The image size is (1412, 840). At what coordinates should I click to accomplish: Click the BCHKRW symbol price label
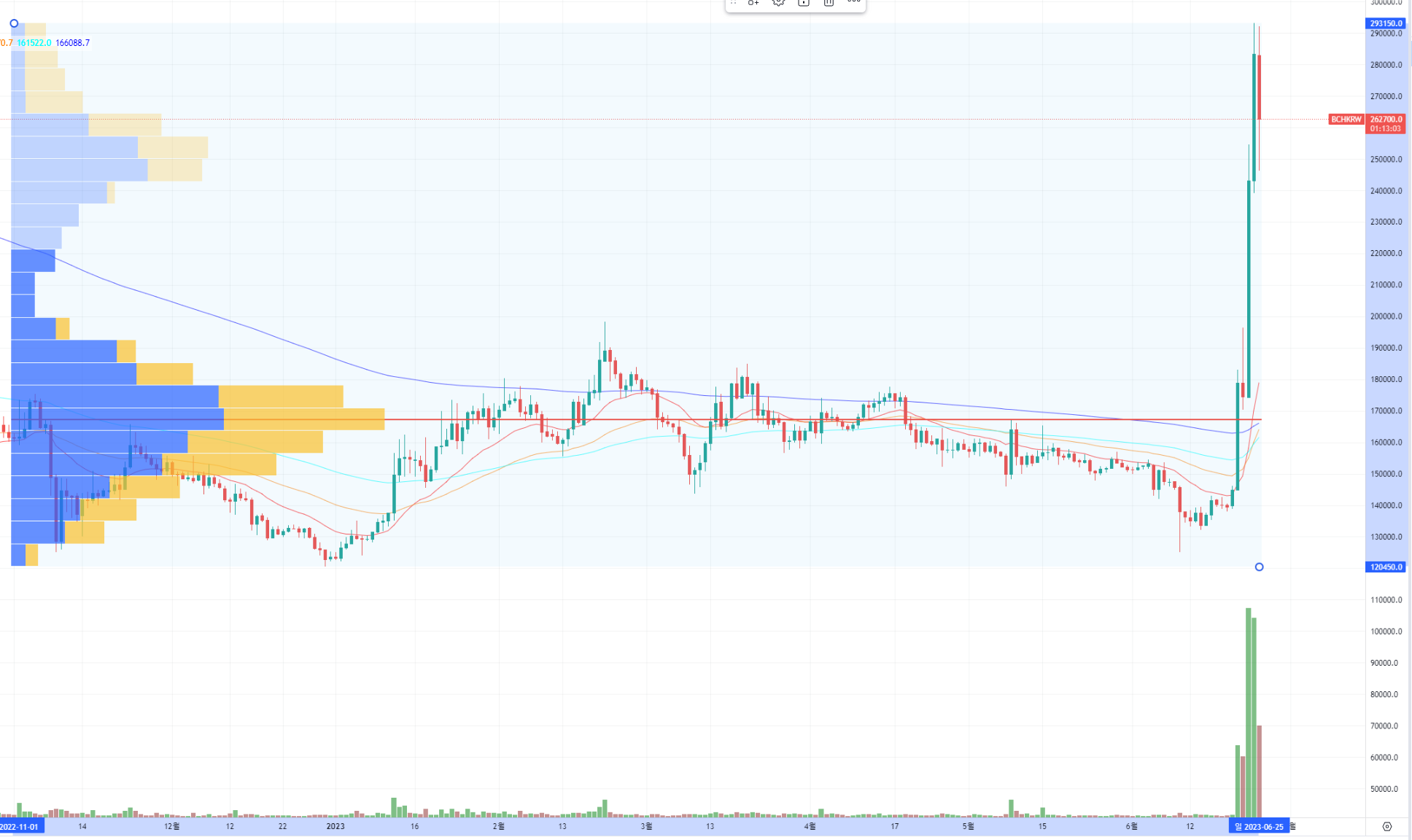point(1346,119)
